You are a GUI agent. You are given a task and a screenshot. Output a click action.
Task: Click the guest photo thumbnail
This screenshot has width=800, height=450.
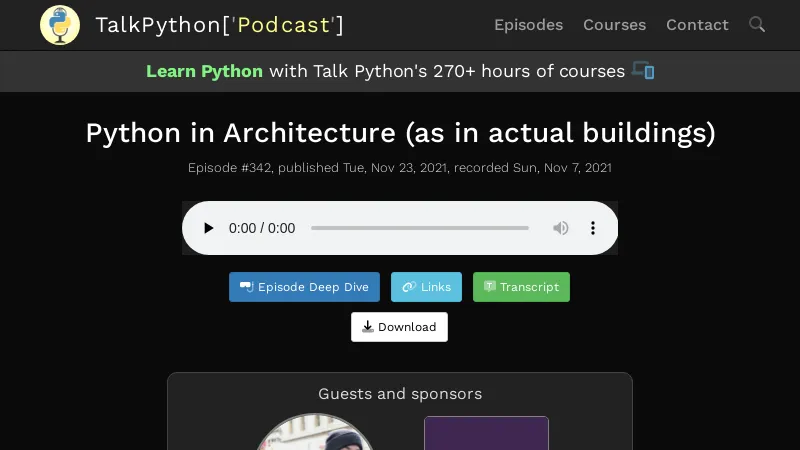[315, 434]
